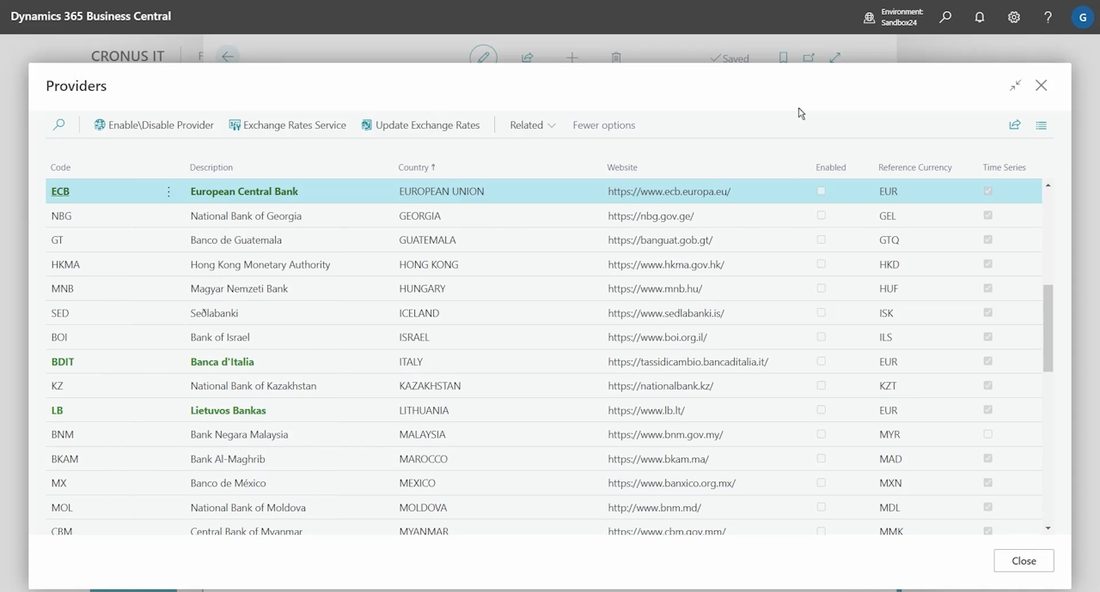Screen dimensions: 1100x592
Task: Click scrollbar up arrow in list
Action: pos(1048,185)
